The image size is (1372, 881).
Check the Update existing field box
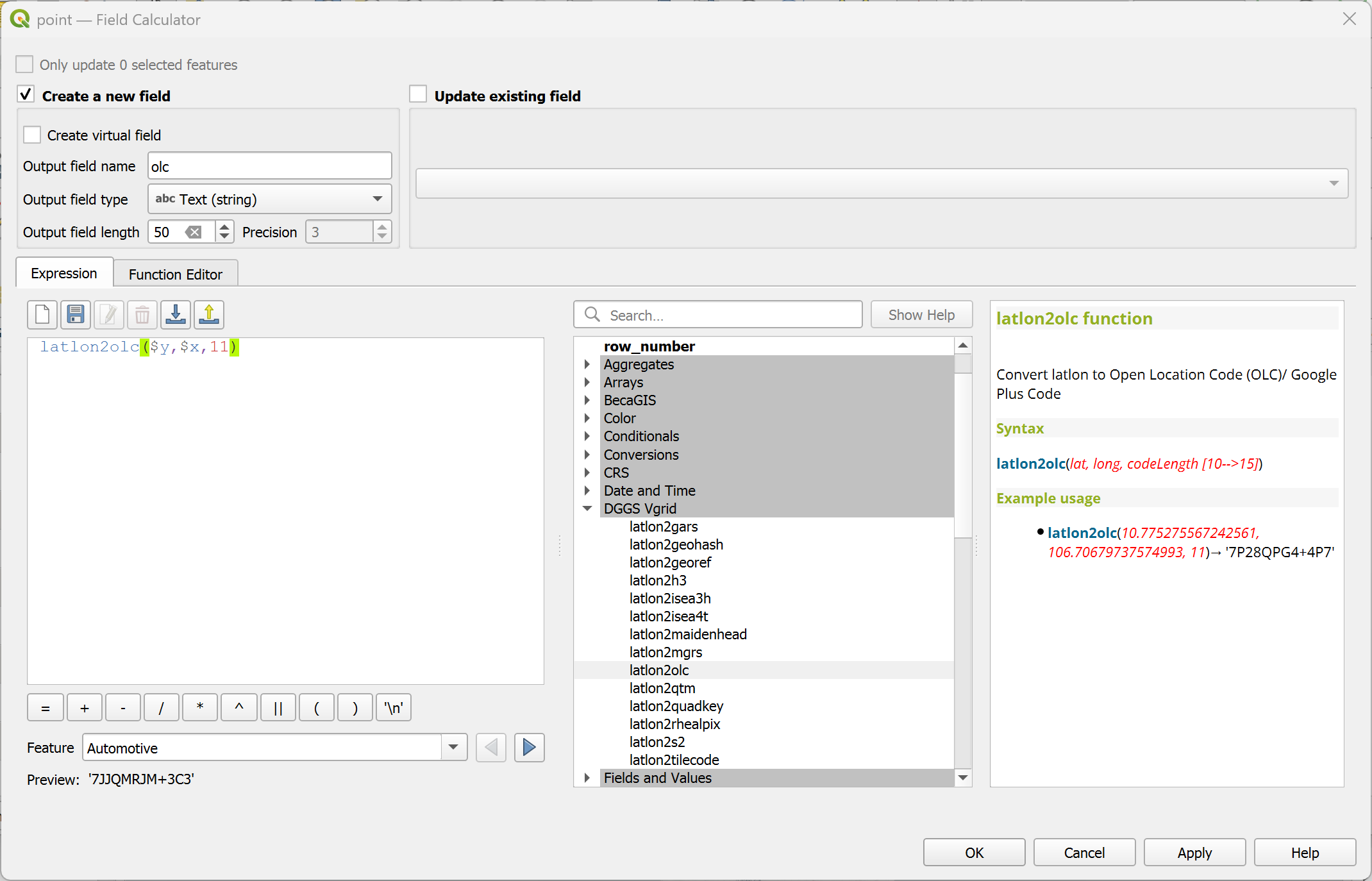[418, 95]
